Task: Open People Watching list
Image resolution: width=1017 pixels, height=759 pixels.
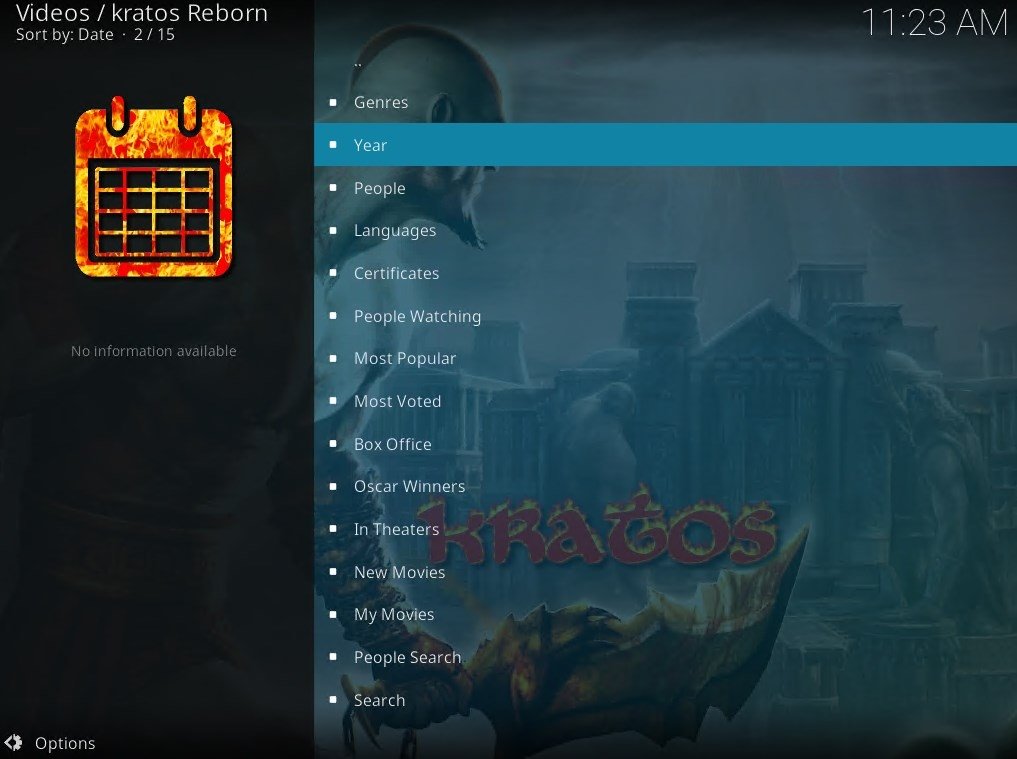Action: tap(665, 316)
